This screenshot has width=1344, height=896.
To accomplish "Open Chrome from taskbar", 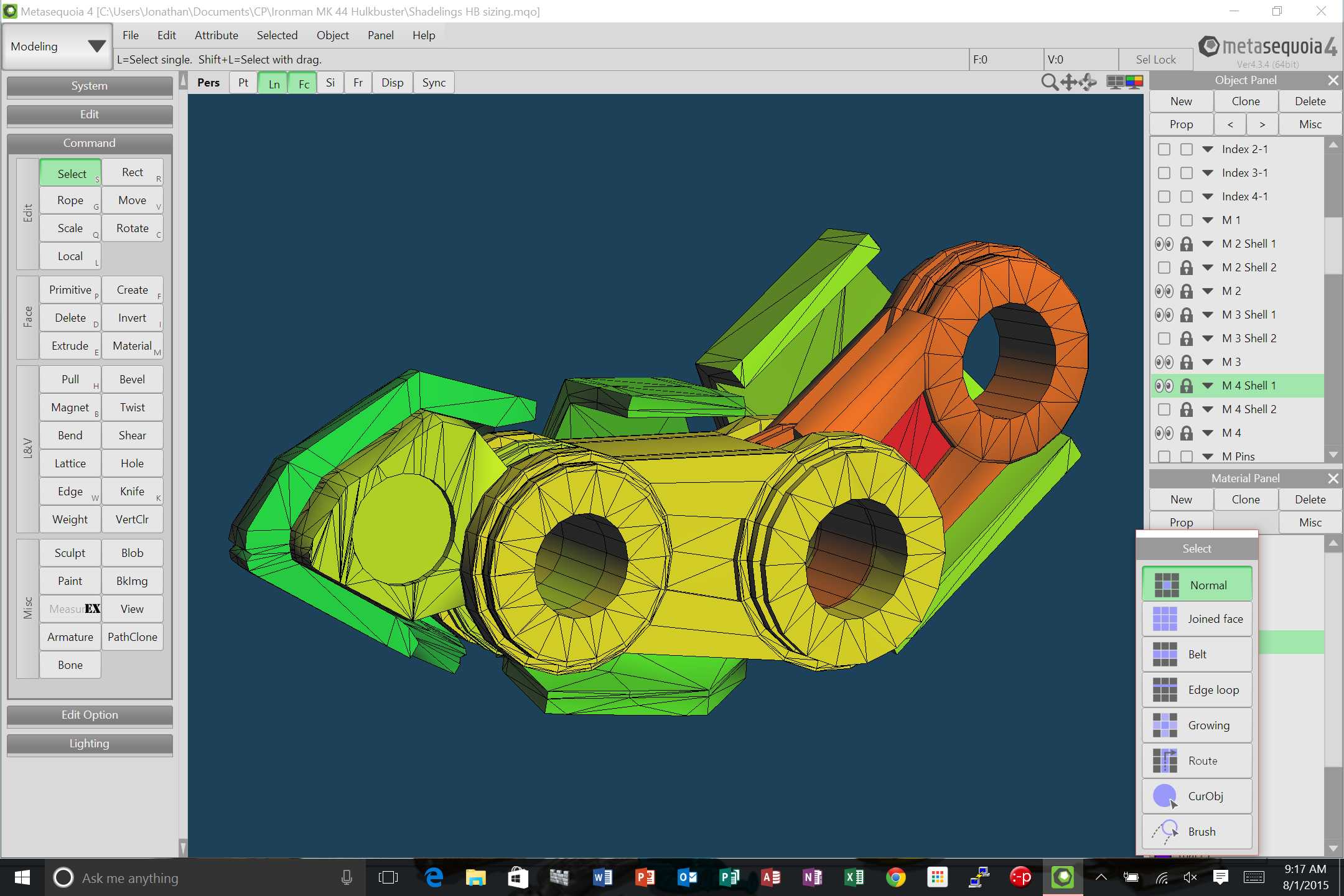I will point(896,877).
